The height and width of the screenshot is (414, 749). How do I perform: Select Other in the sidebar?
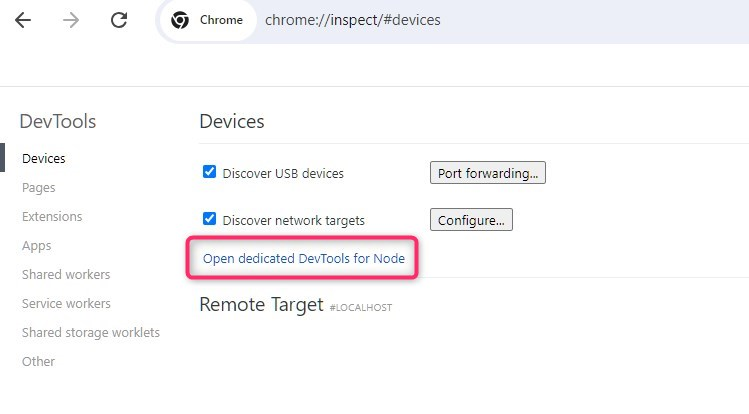pos(39,361)
